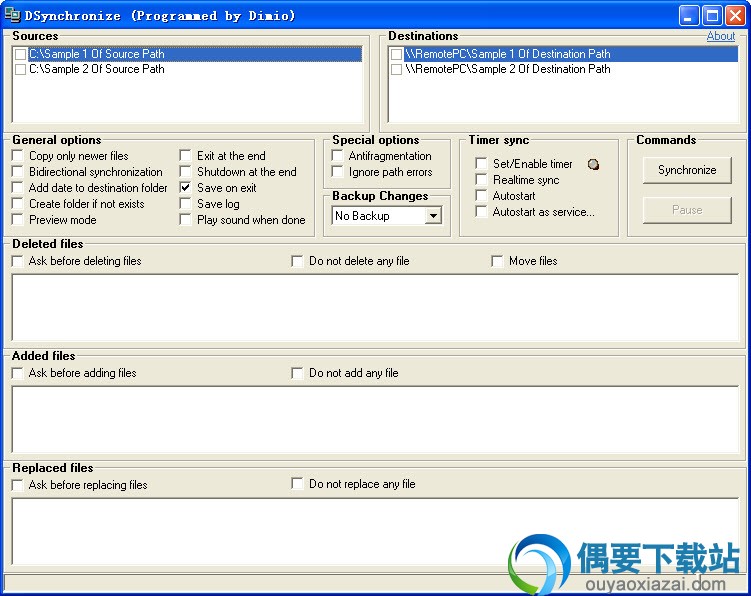
Task: Enable Do not delete any file
Action: click(297, 261)
